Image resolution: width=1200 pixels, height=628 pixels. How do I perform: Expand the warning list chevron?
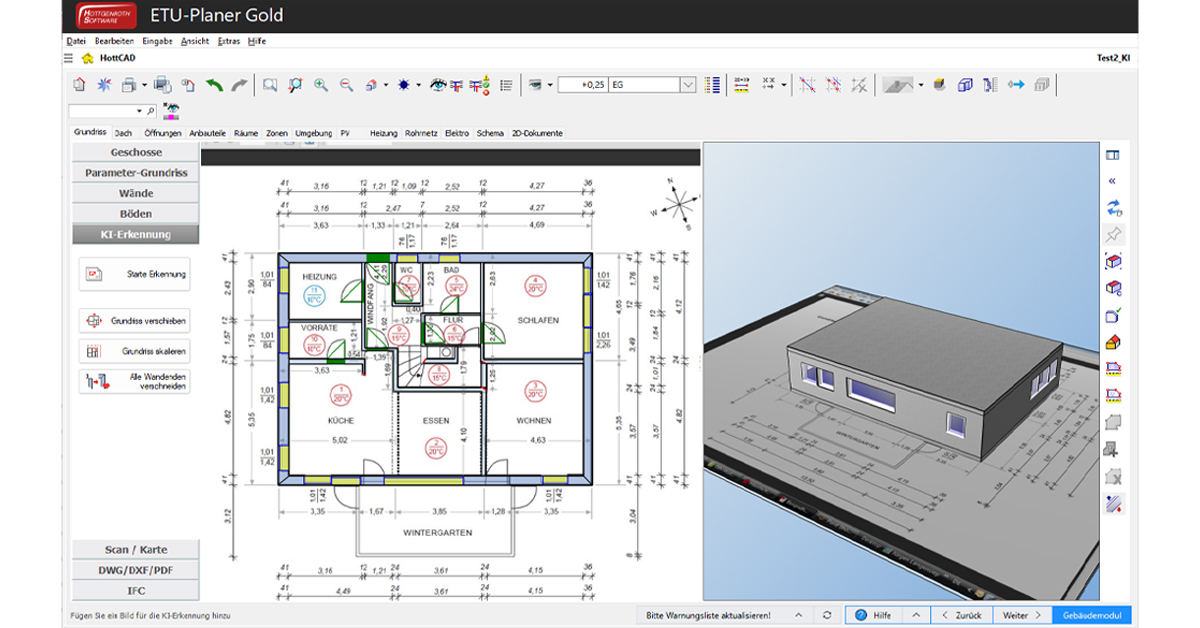(798, 615)
